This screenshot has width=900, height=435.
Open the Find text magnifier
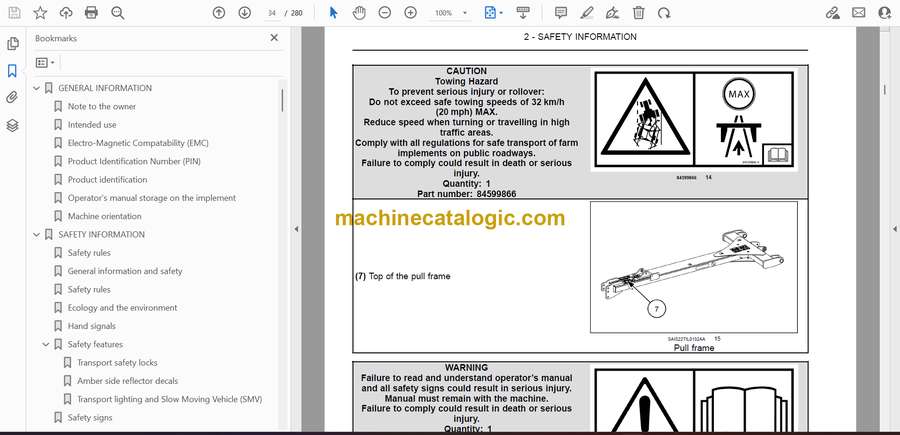point(118,13)
